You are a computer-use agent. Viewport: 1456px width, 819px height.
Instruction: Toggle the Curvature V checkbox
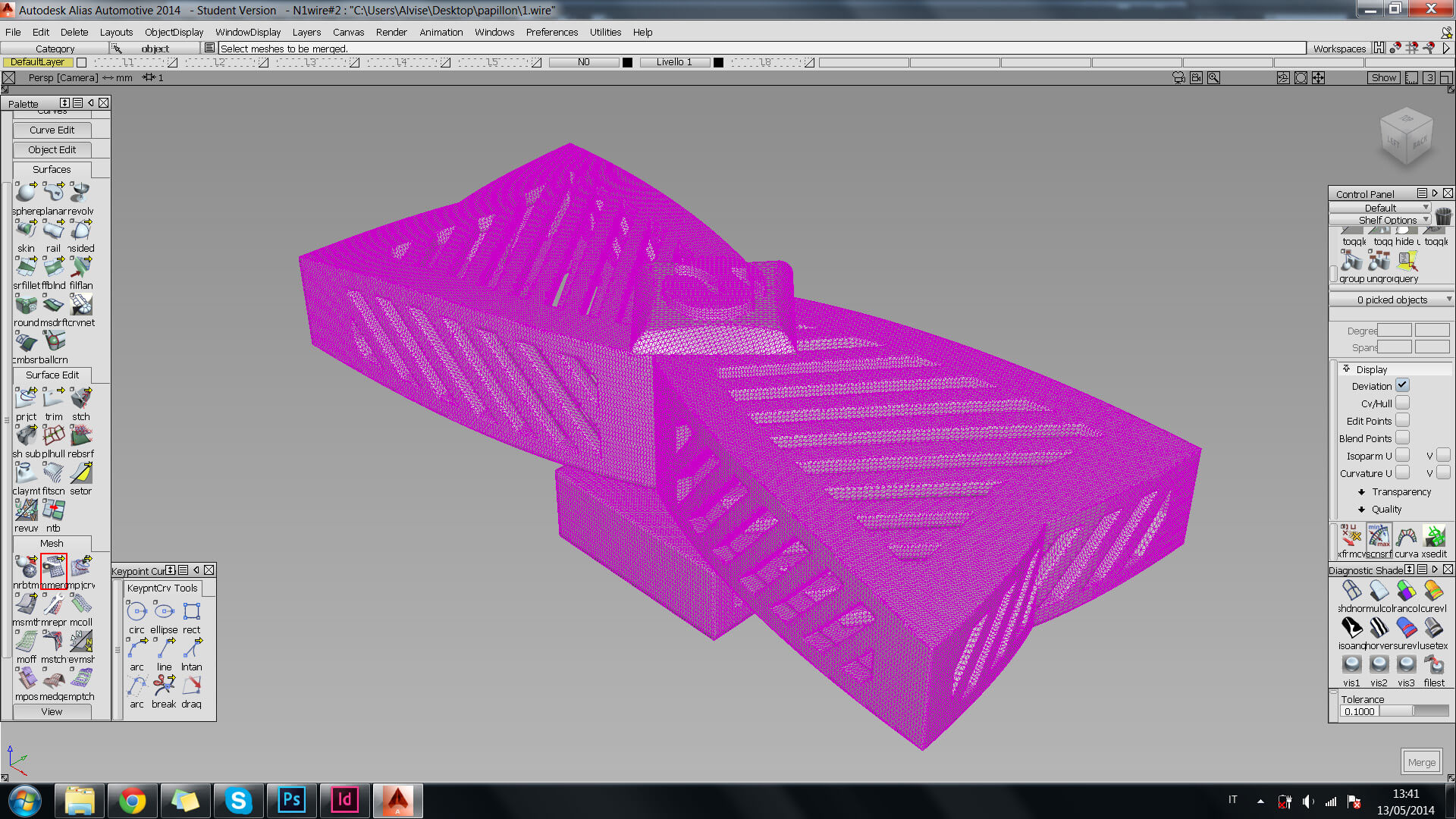pyautogui.click(x=1443, y=473)
